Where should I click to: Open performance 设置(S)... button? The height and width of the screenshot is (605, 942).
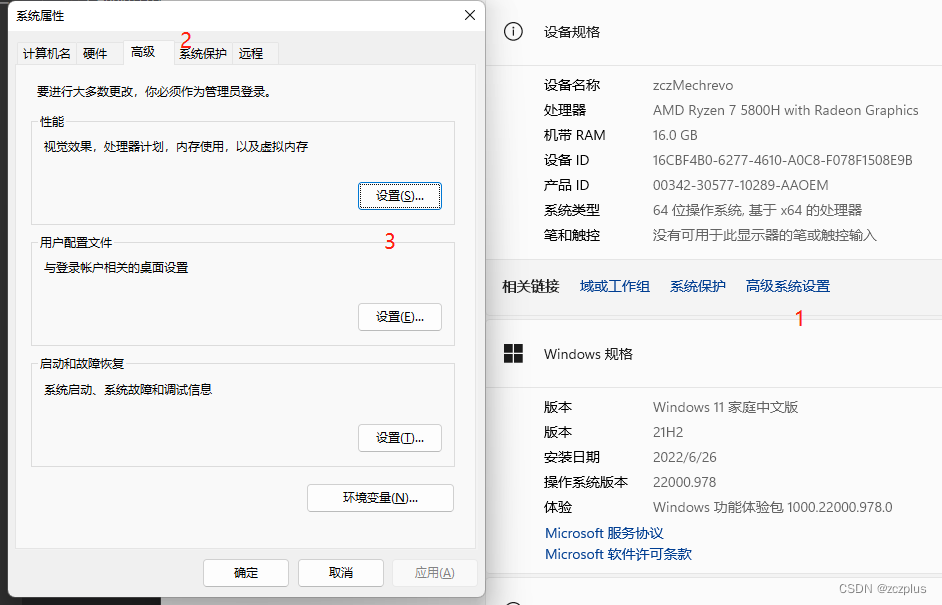pos(400,196)
